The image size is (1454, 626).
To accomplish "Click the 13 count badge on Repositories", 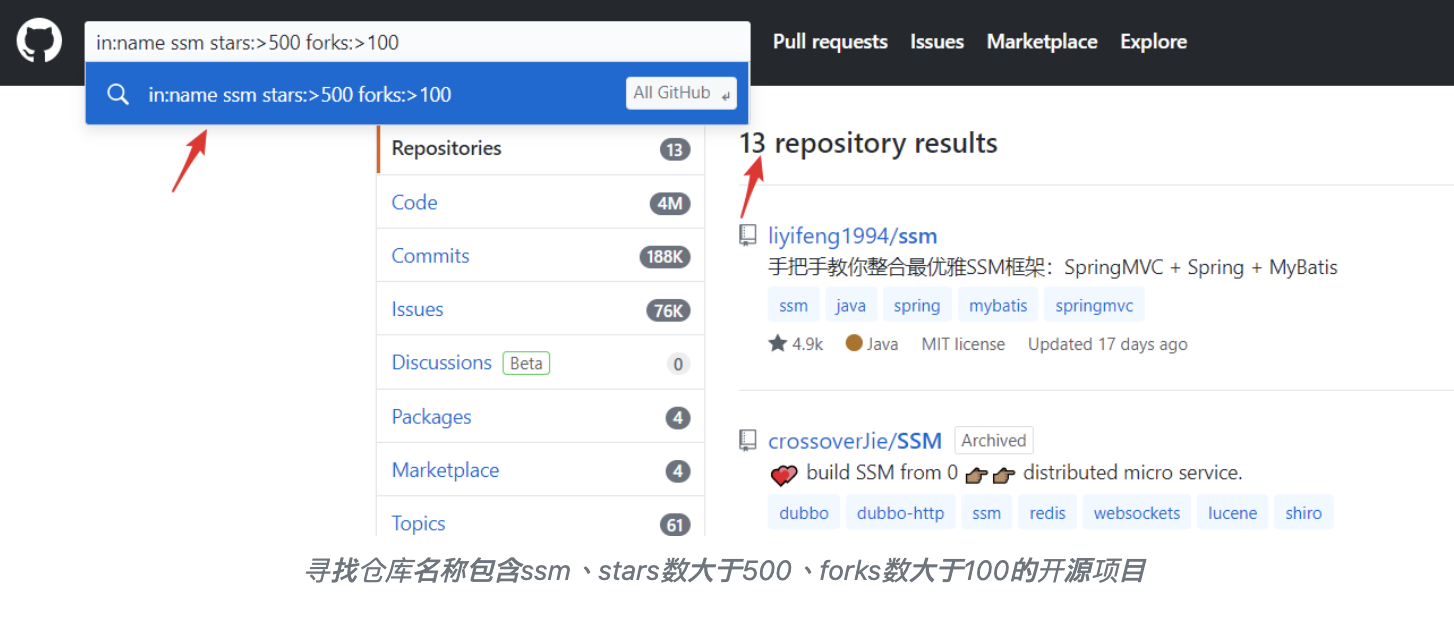I will (675, 149).
